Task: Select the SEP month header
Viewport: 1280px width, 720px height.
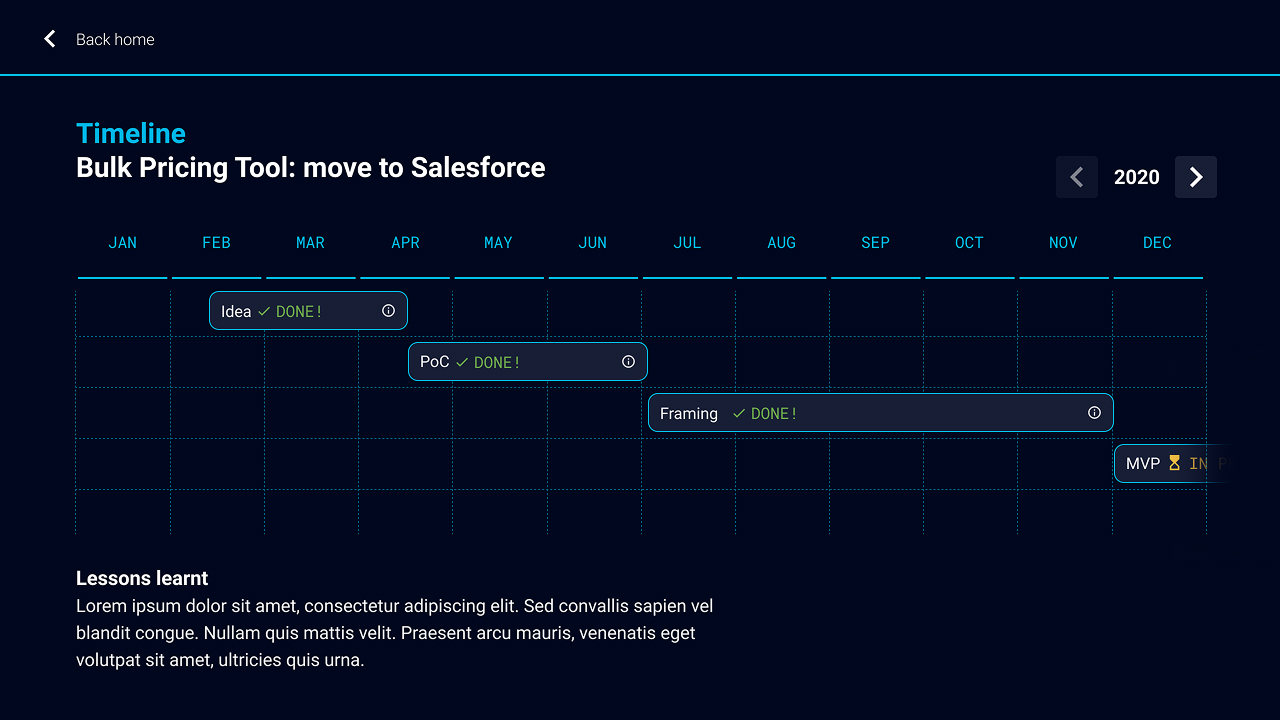Action: click(x=875, y=243)
